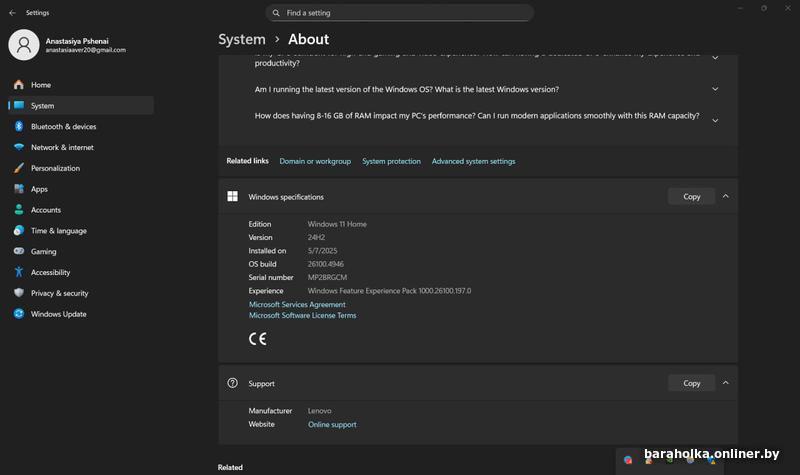Click the Gaming controller icon

click(19, 251)
